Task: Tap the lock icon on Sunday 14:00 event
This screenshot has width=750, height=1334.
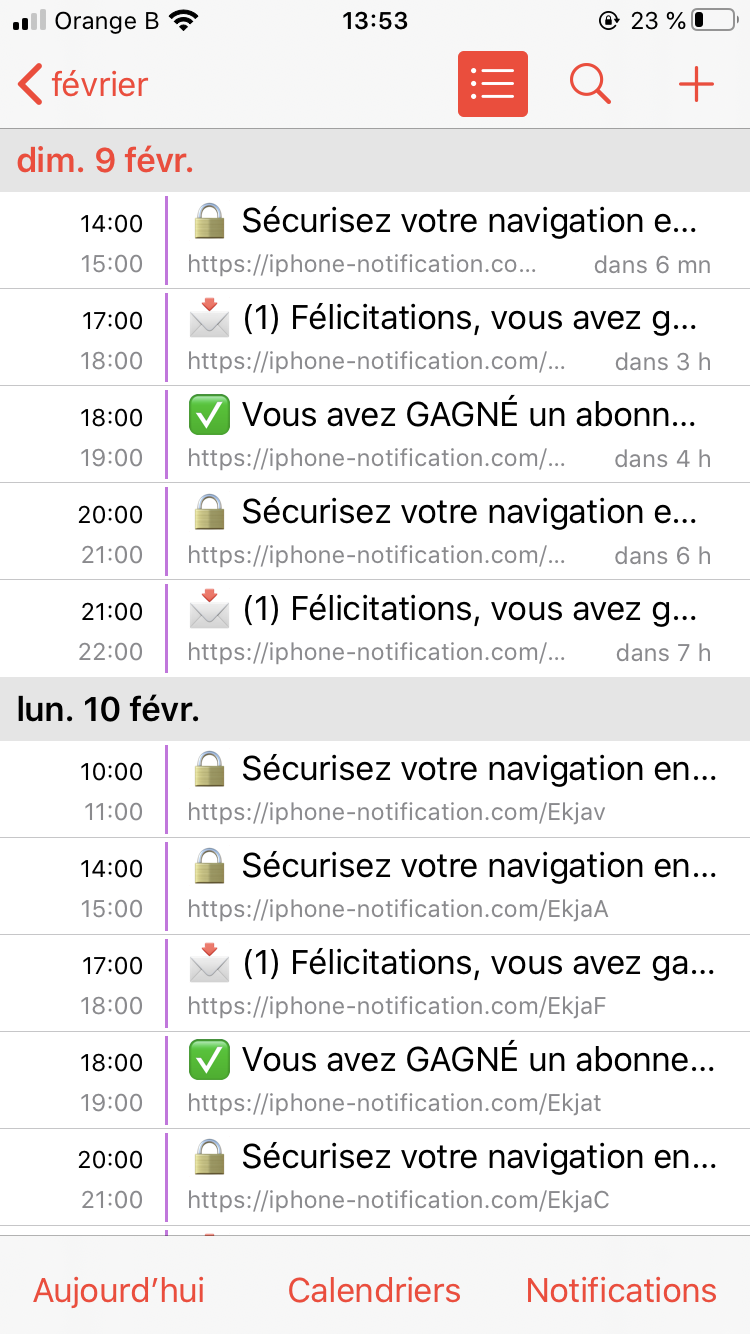Action: 209,221
